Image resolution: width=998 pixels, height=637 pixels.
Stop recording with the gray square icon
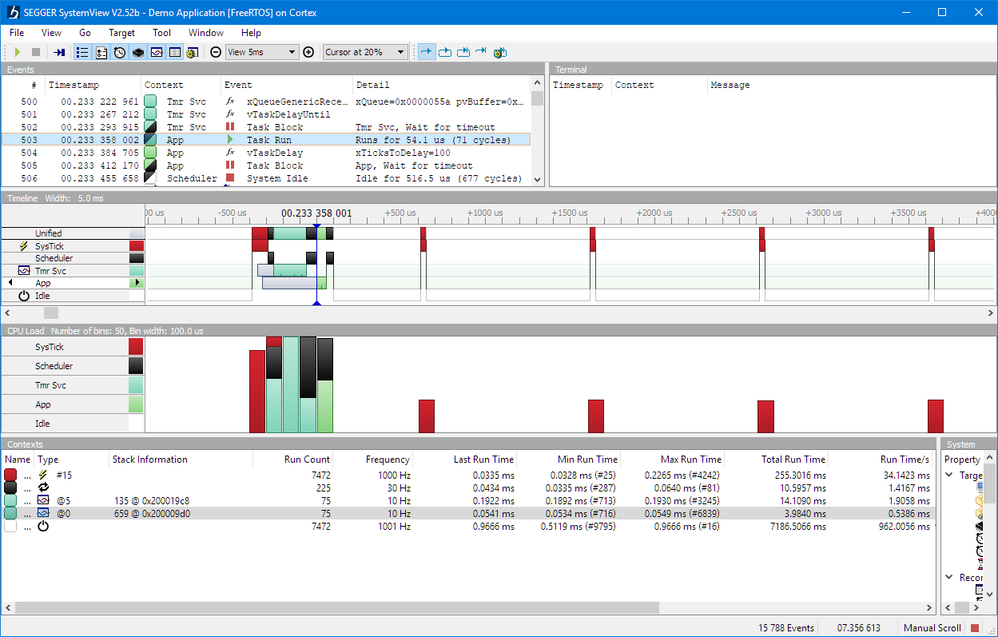click(x=36, y=52)
